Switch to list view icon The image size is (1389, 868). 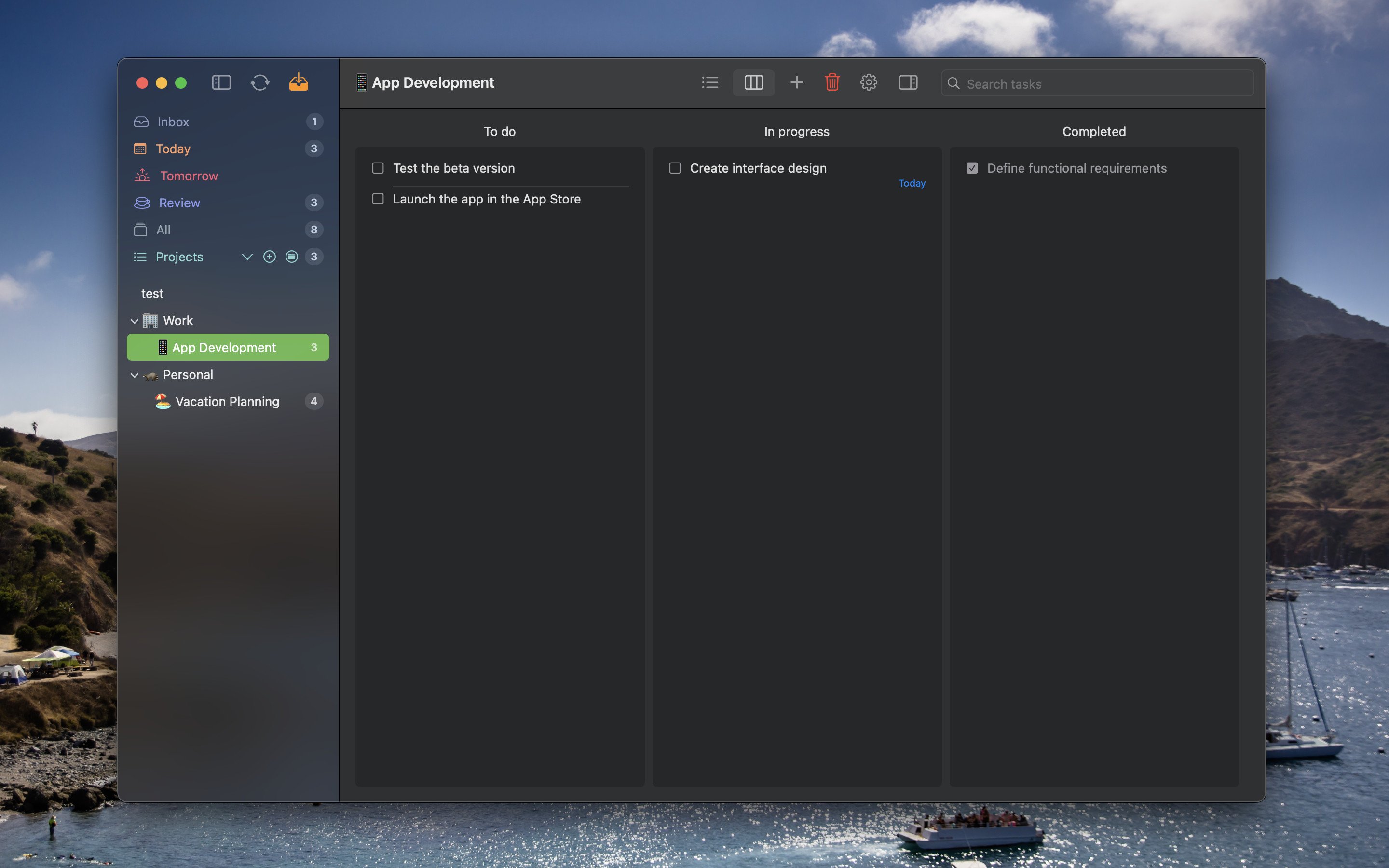710,82
